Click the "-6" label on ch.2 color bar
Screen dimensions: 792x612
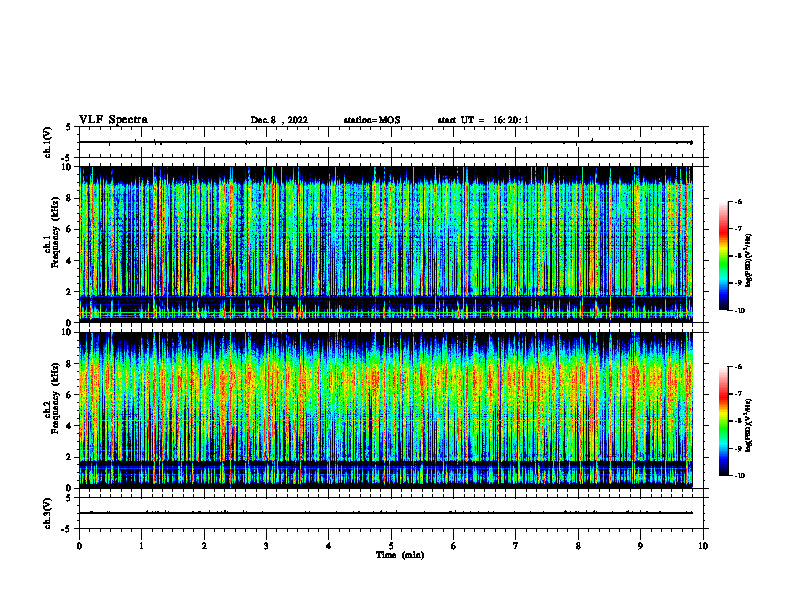click(x=738, y=367)
